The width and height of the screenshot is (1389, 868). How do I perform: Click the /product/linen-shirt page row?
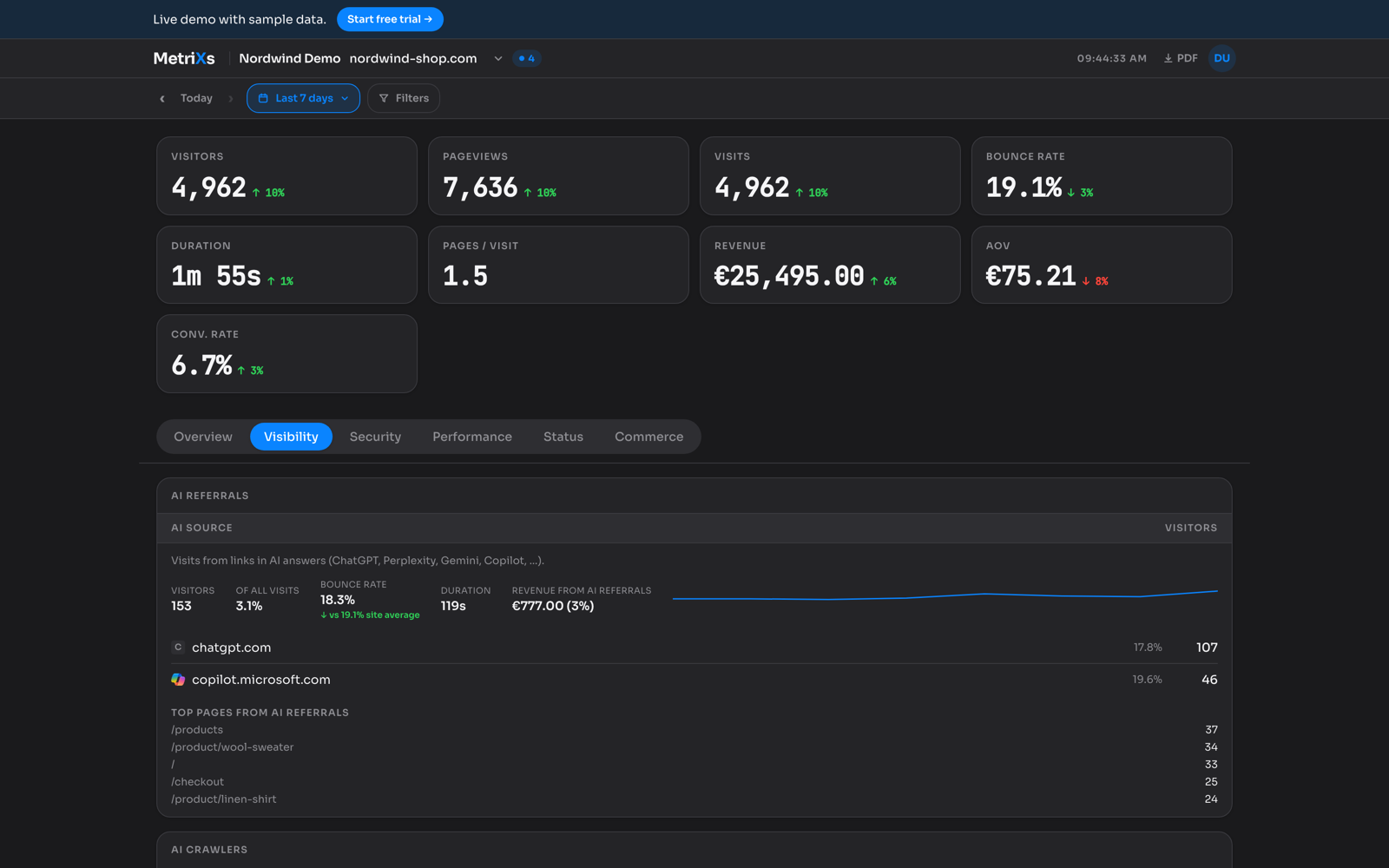[x=694, y=799]
